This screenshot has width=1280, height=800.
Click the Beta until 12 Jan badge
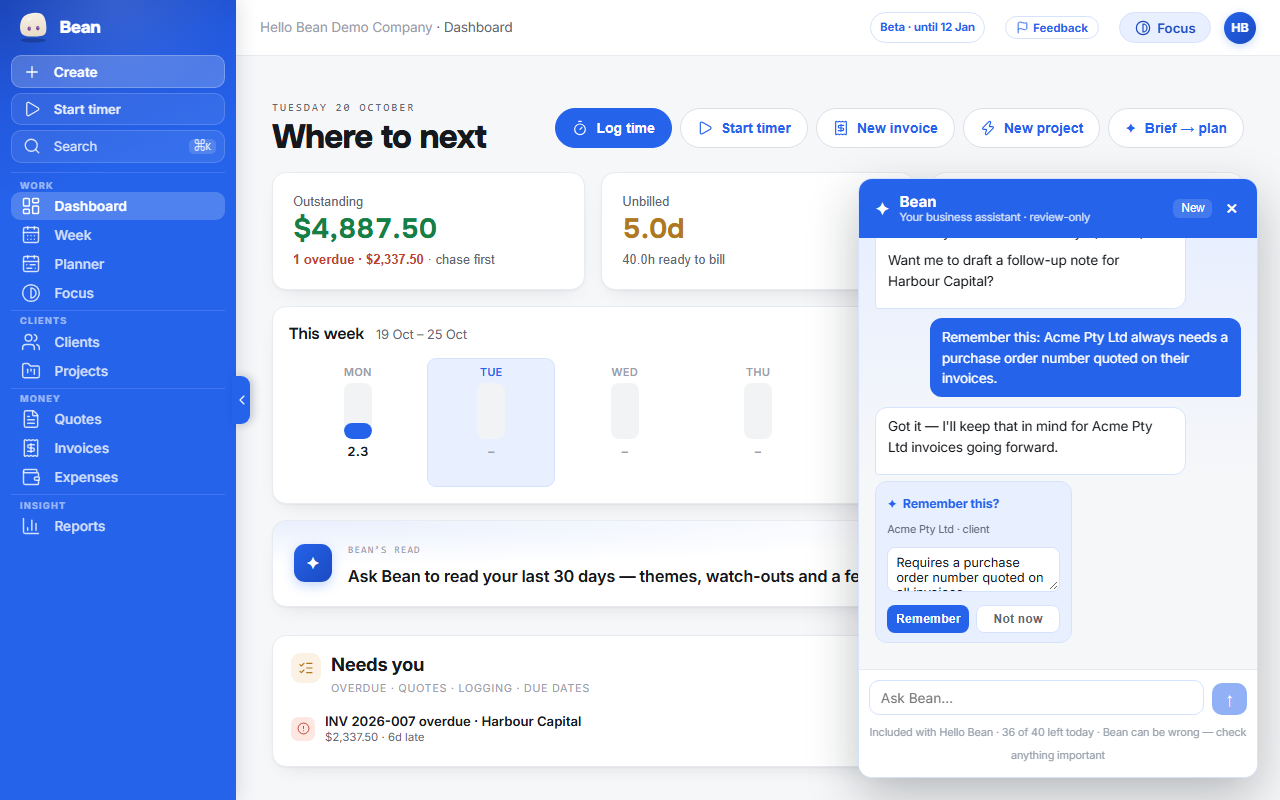(927, 27)
